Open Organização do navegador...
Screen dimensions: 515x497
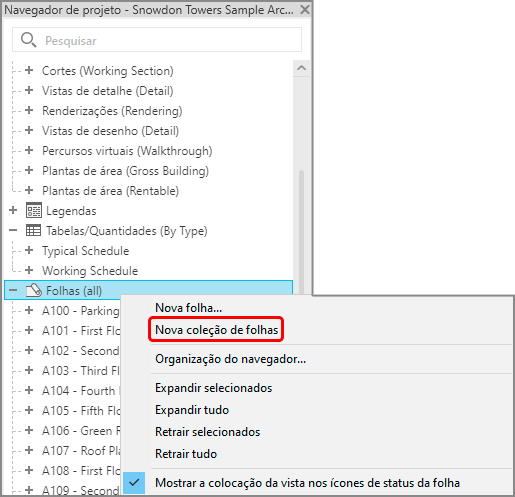tap(230, 359)
